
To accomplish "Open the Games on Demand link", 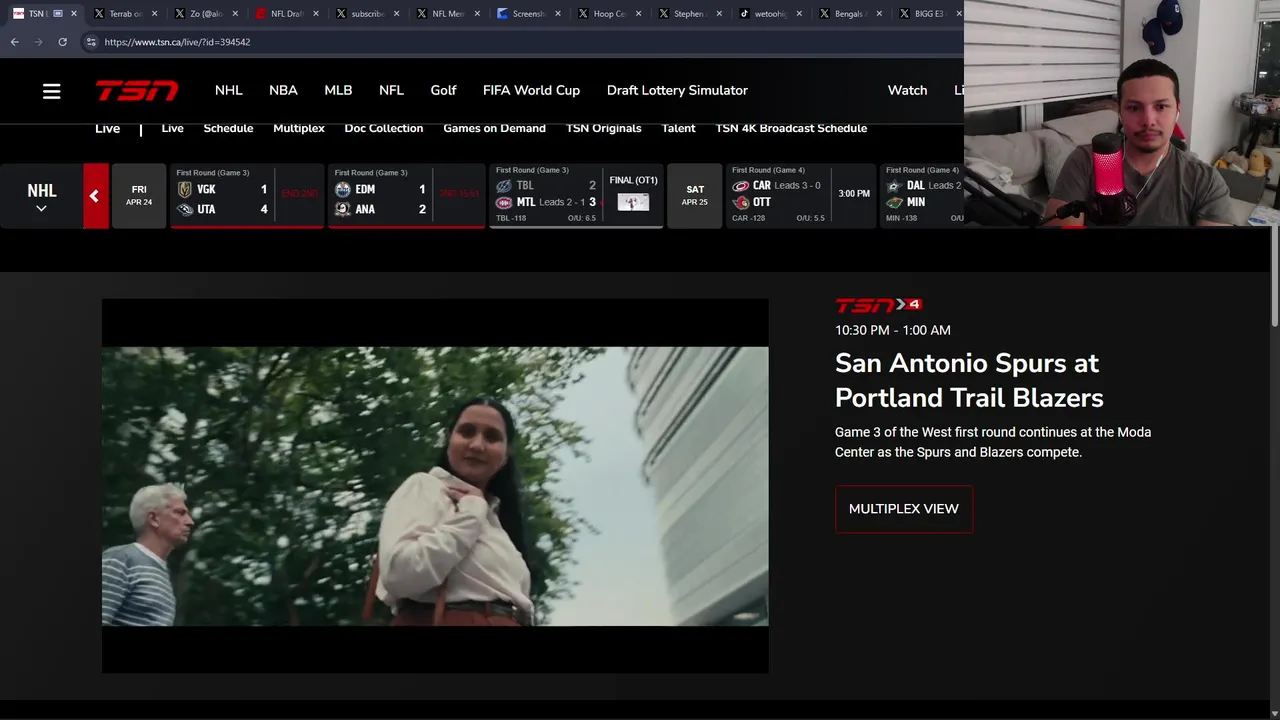I will coord(494,128).
